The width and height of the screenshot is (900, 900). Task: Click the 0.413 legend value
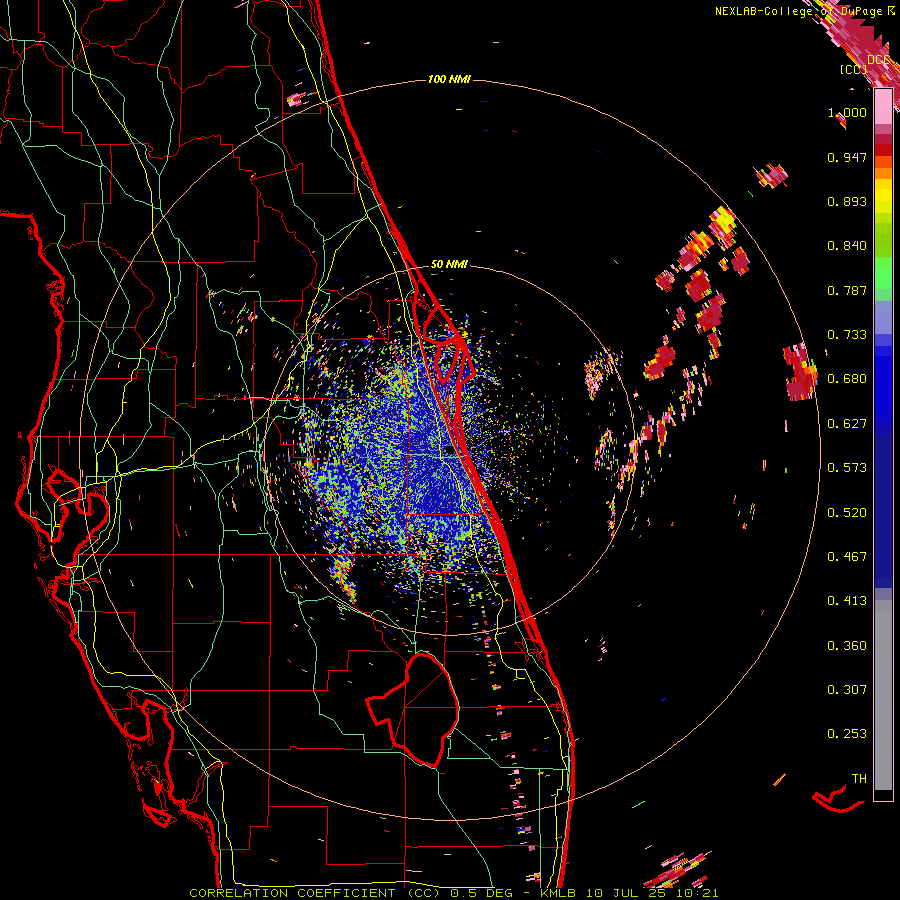click(847, 601)
